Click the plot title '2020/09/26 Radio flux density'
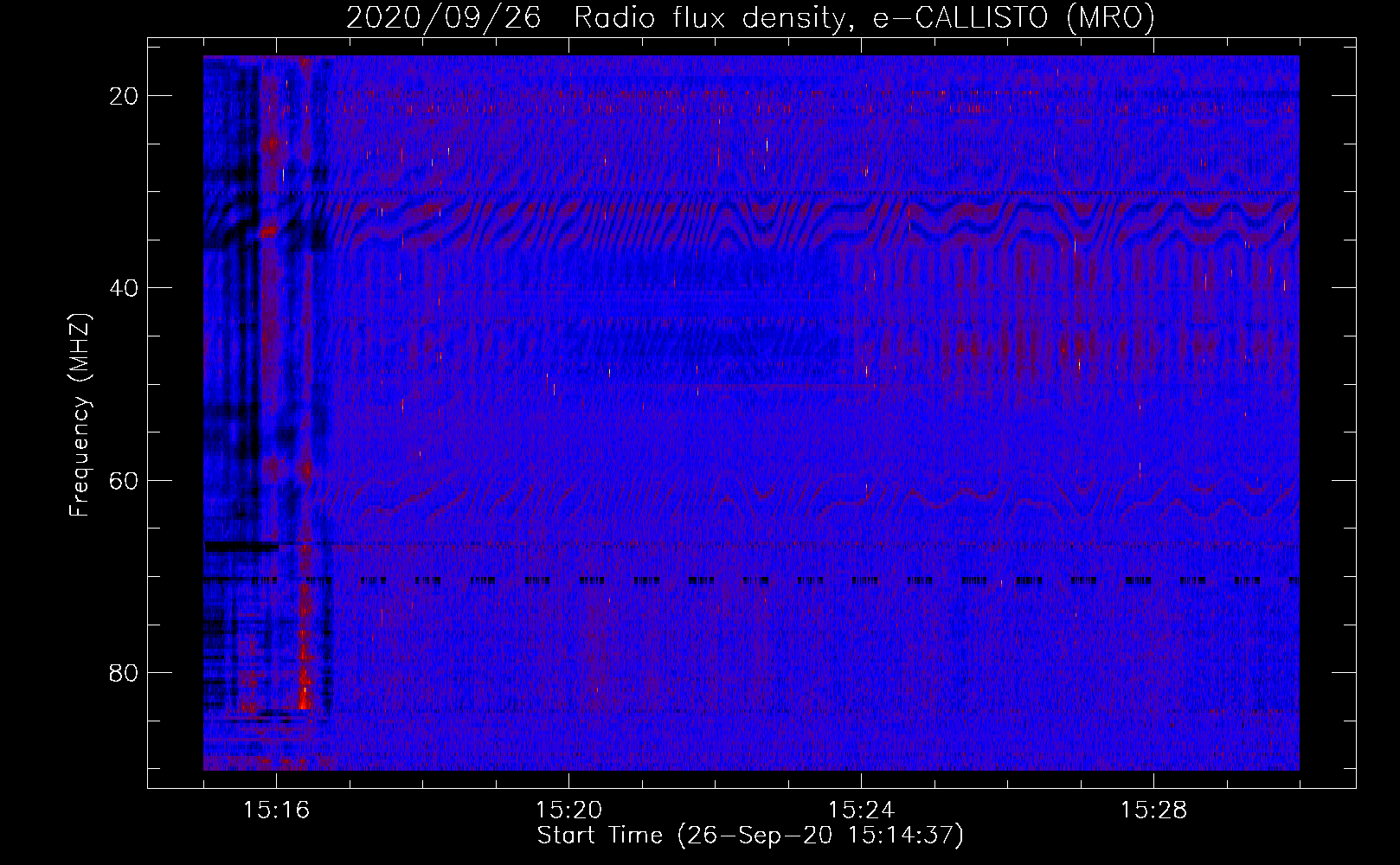This screenshot has height=865, width=1400. [x=595, y=18]
